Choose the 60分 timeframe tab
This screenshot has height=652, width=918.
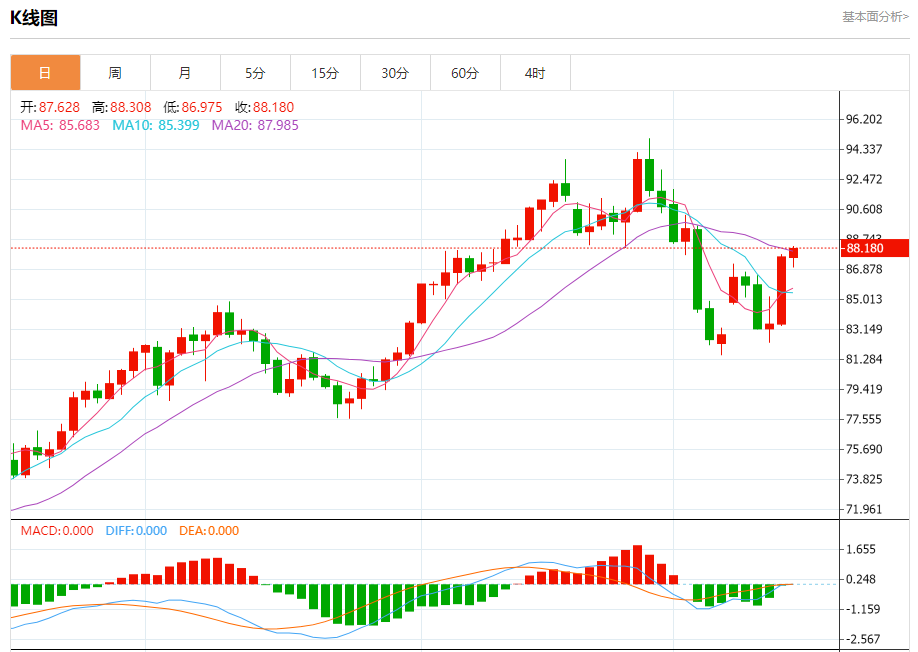point(465,73)
